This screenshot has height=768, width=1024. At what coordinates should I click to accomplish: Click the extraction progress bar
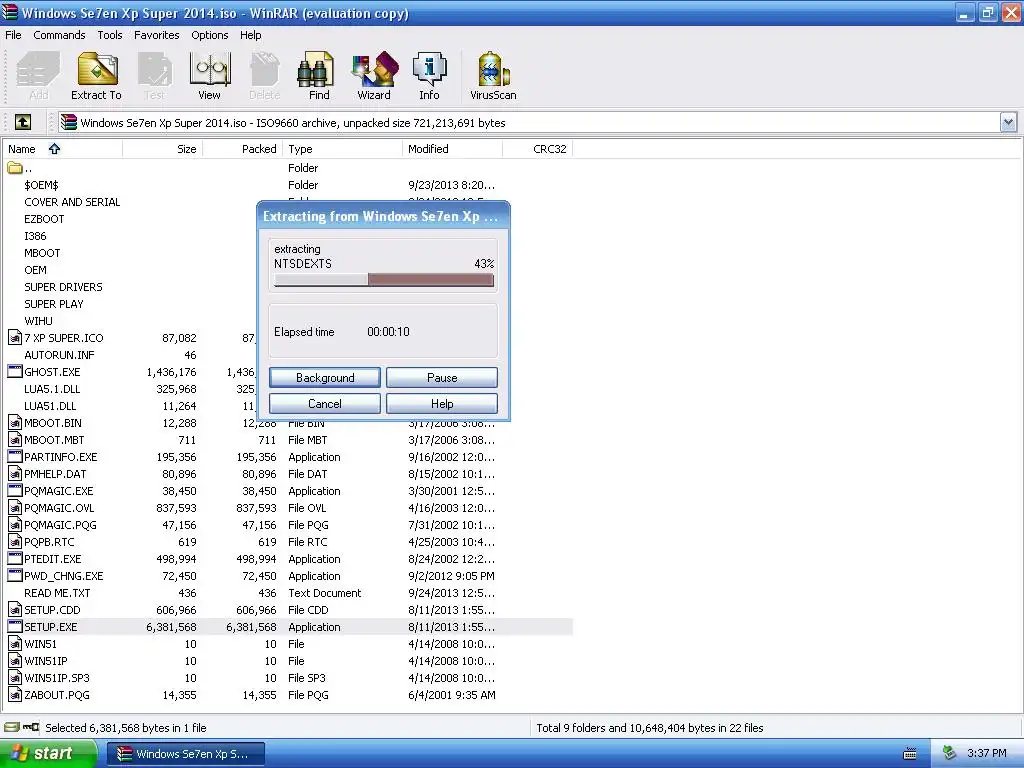pyautogui.click(x=384, y=280)
